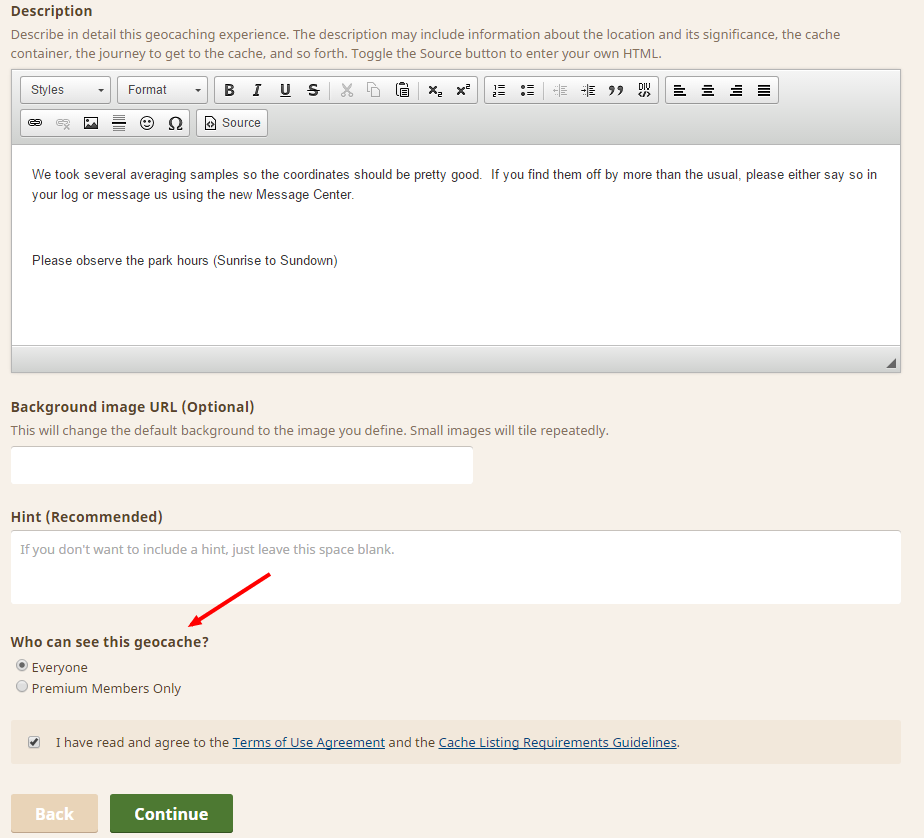Insert a special character (omega)

pos(175,123)
